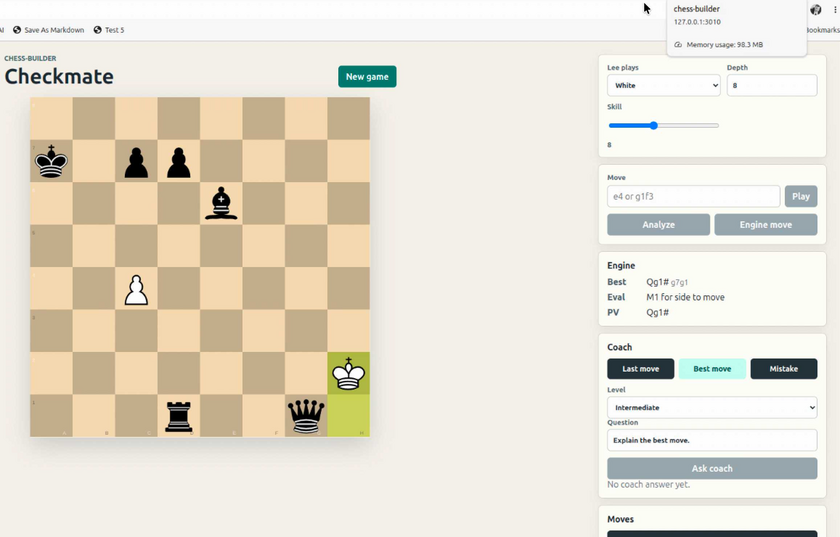Open the Level Intermediate dropdown
The width and height of the screenshot is (840, 537).
click(712, 407)
